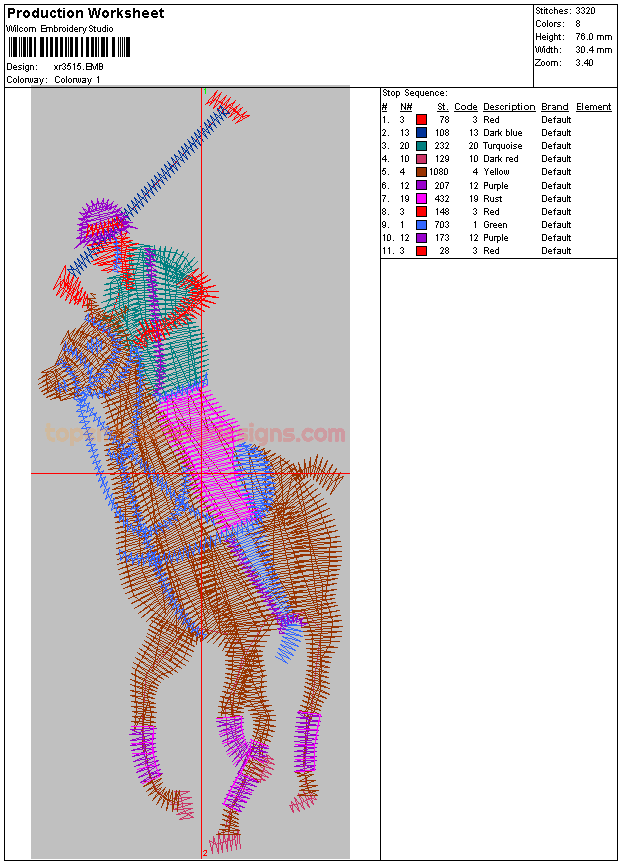Click the Zoom value '3.40'
This screenshot has width=620, height=861.
pyautogui.click(x=584, y=63)
